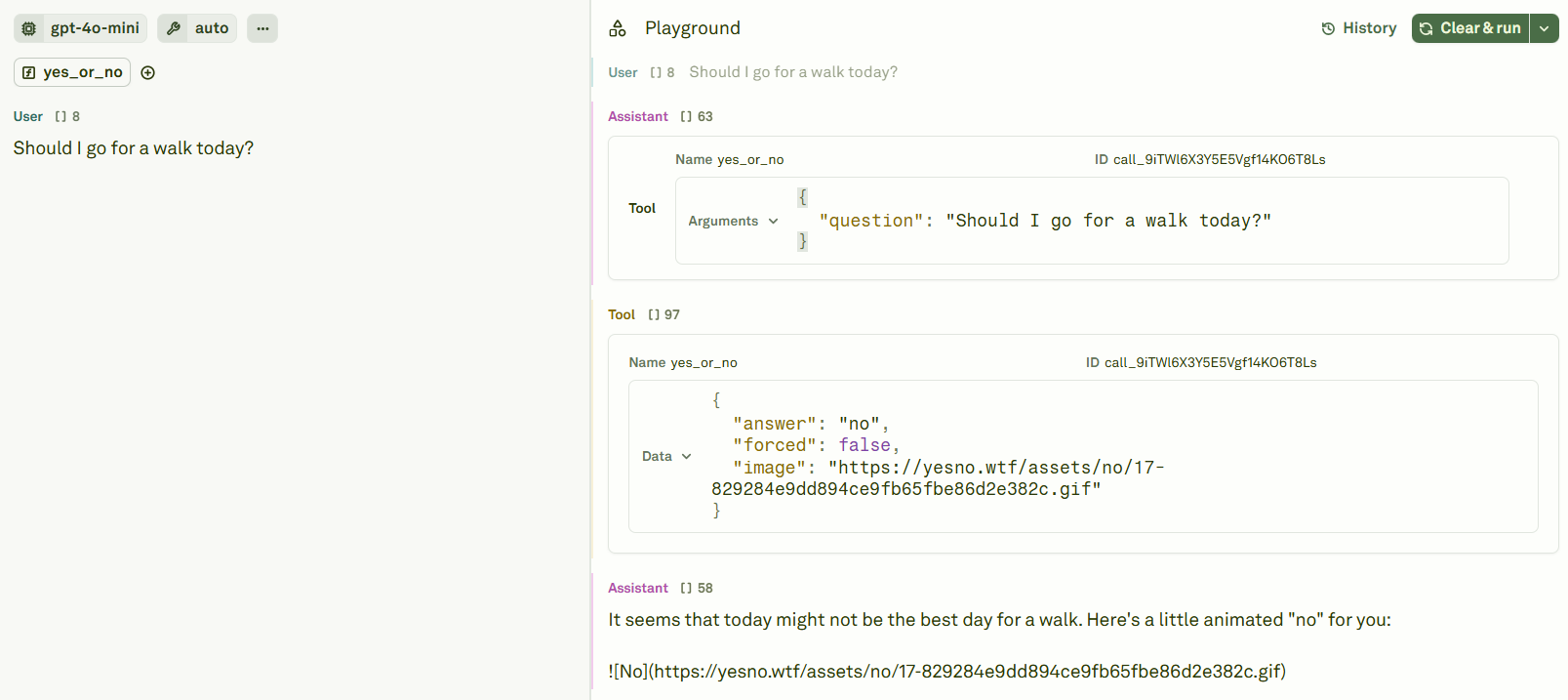1568x700 pixels.
Task: Click the Playground shapes icon
Action: [618, 28]
